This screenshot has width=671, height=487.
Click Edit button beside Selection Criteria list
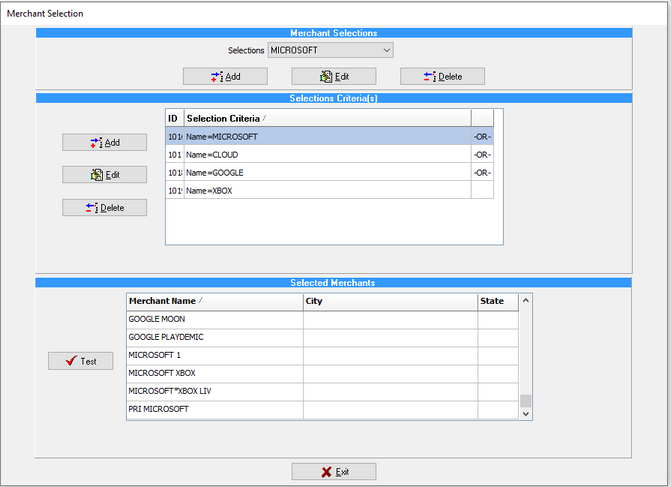104,175
